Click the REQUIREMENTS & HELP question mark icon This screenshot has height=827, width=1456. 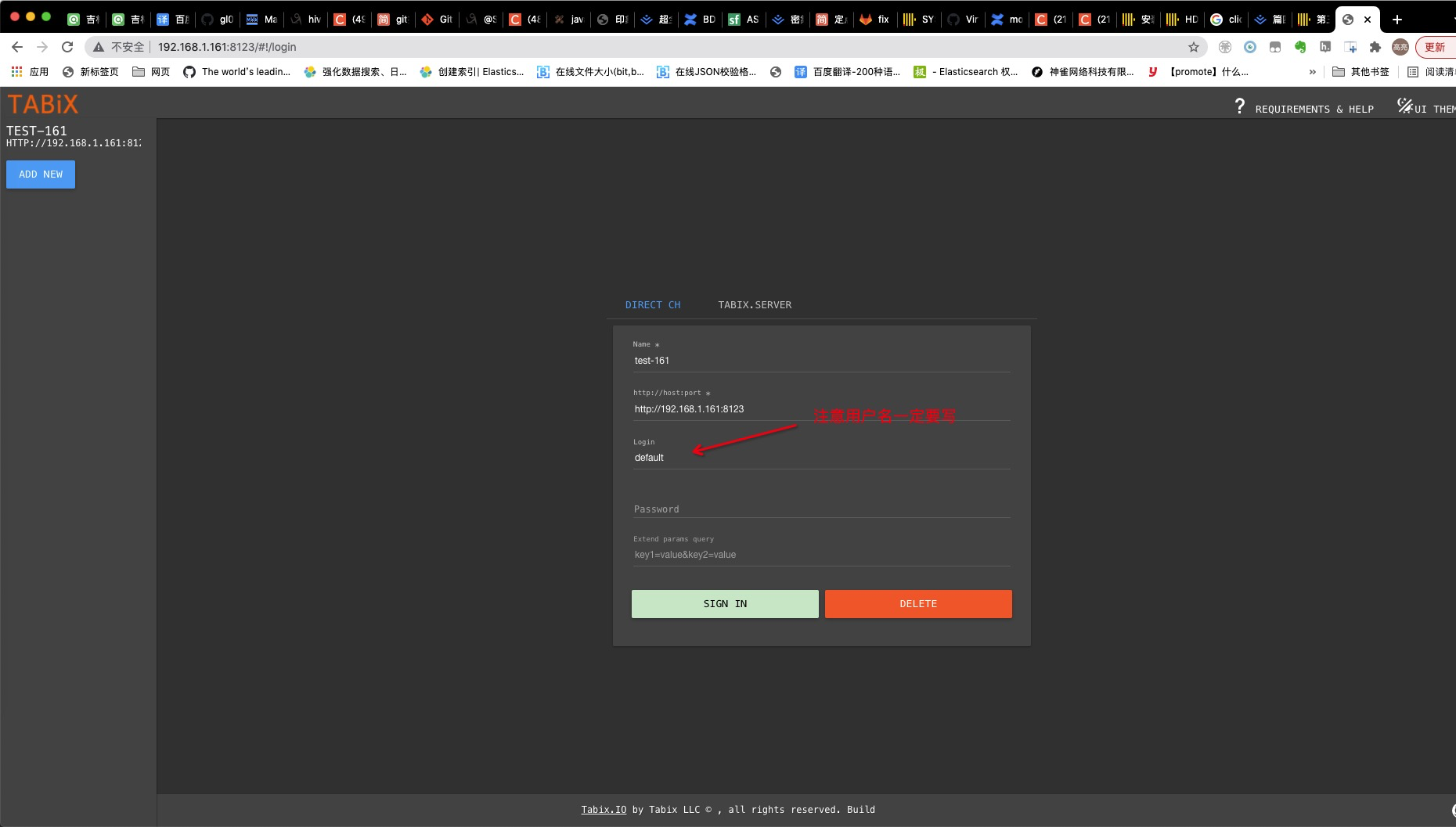[1240, 106]
